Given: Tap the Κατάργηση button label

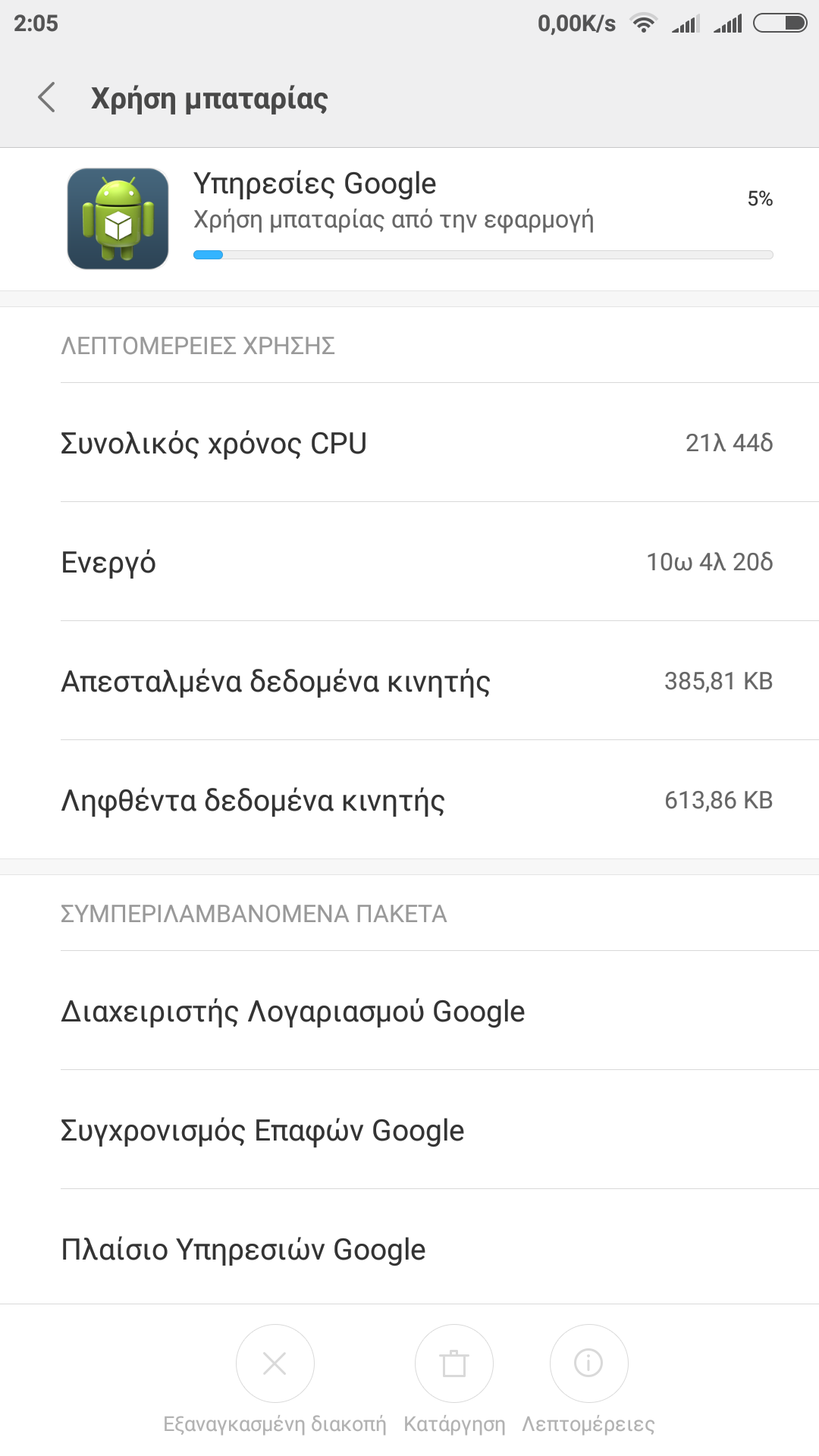Looking at the screenshot, I should 454,1424.
